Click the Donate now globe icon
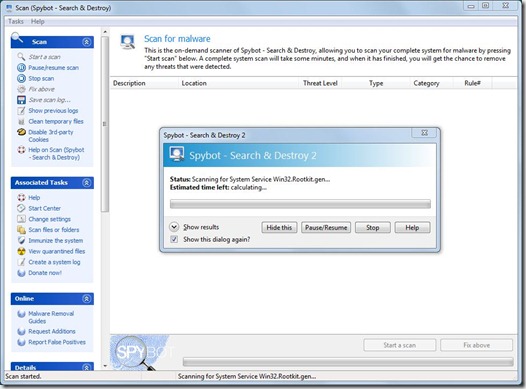The image size is (526, 389). [21, 273]
